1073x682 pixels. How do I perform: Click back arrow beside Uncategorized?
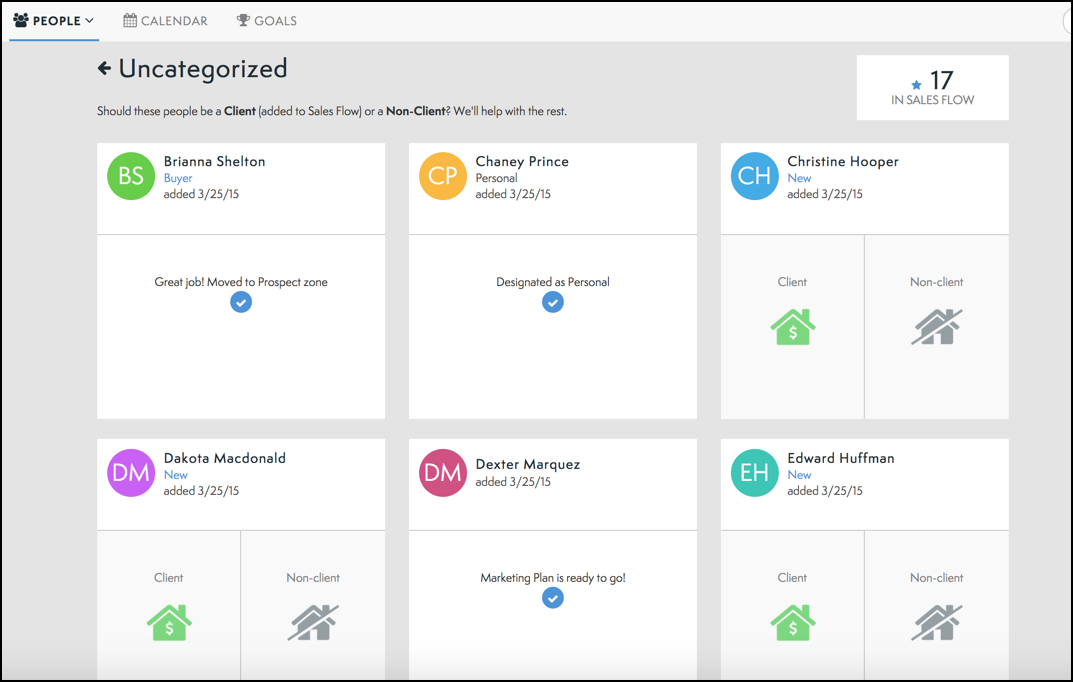point(104,68)
